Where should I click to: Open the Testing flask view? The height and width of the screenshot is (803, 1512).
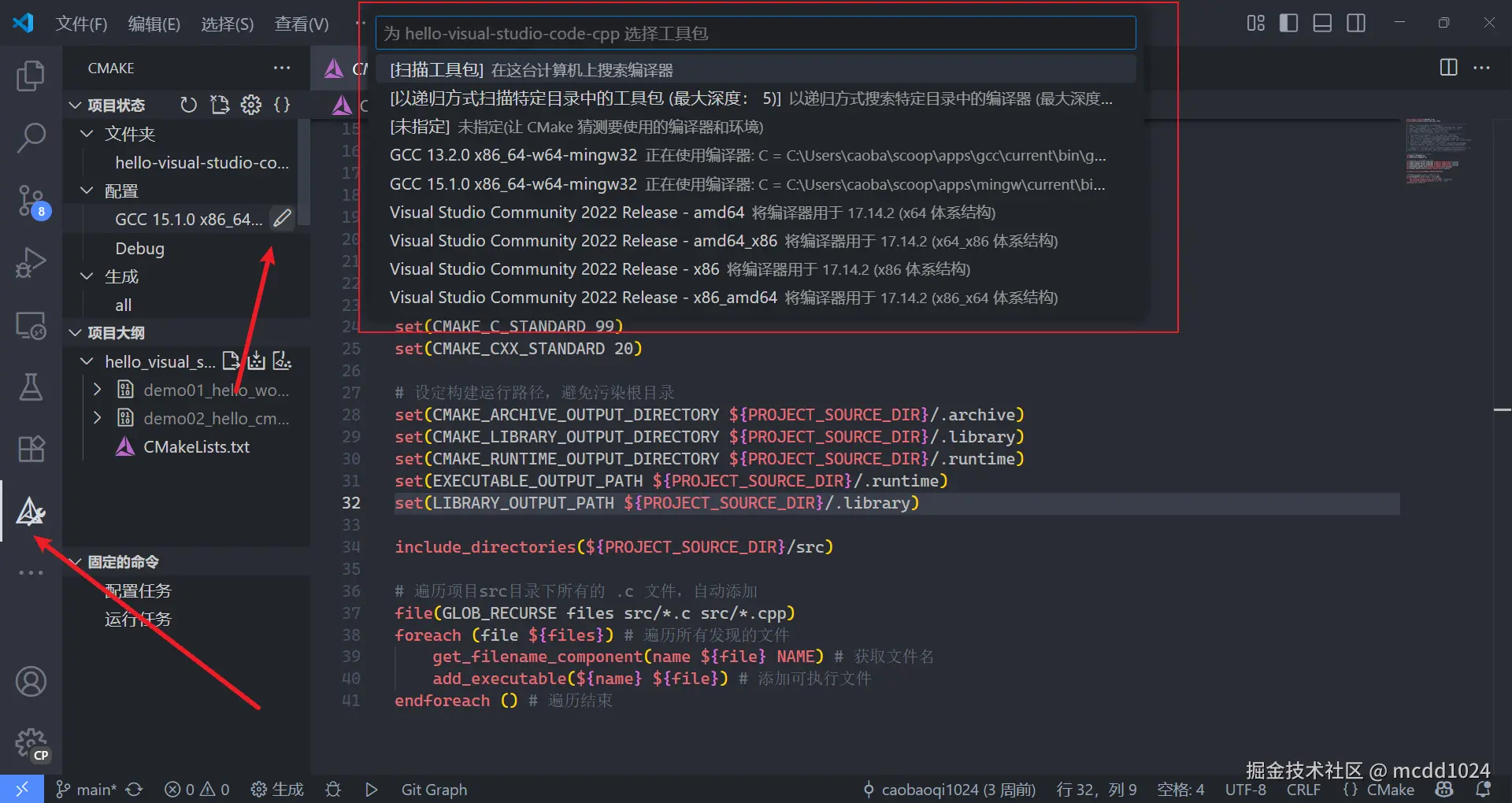[x=31, y=387]
